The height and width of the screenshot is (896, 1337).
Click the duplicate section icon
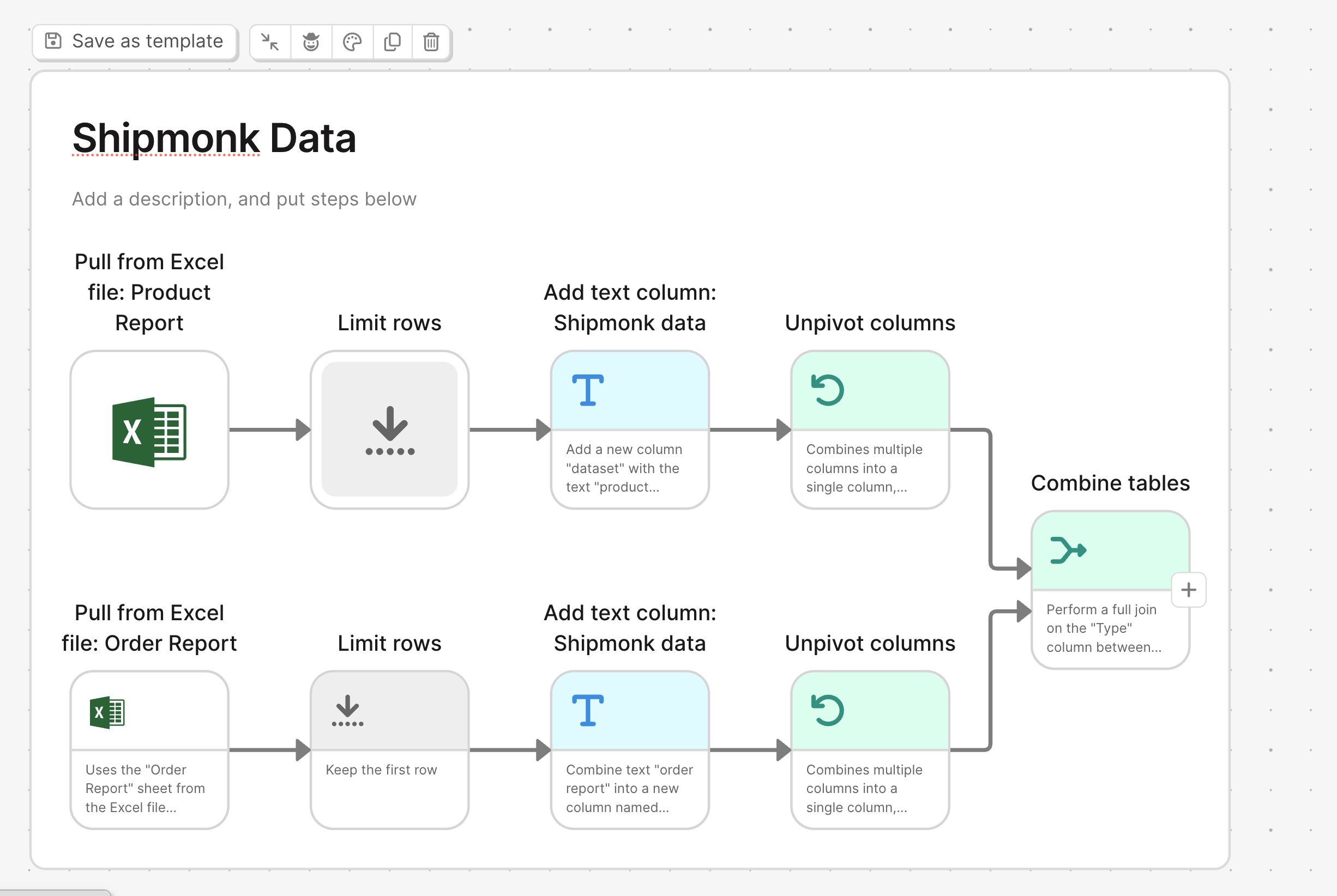393,42
